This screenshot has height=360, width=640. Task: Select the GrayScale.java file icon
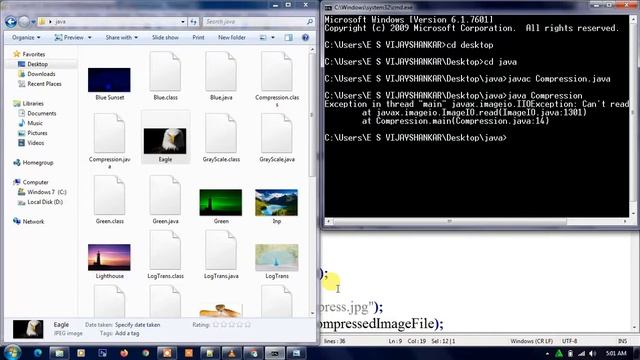coord(277,133)
